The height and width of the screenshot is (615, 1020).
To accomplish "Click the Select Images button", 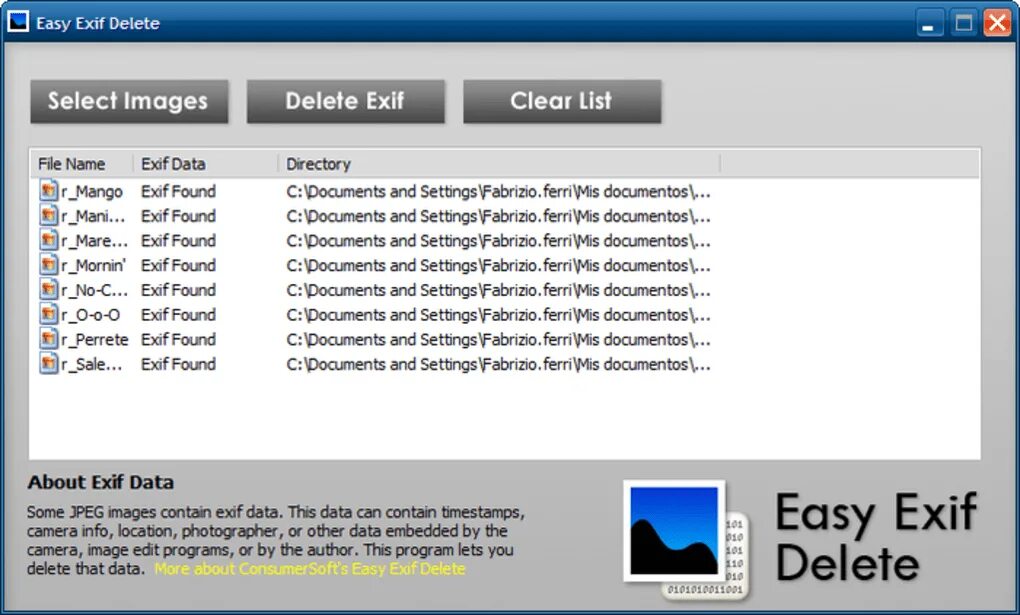I will pos(129,102).
